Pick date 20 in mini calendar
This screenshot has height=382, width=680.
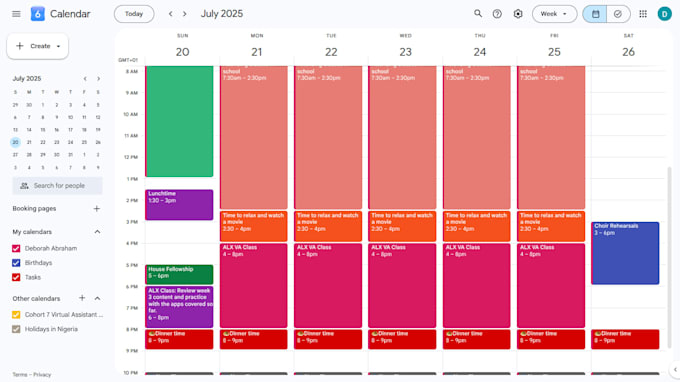pos(15,142)
